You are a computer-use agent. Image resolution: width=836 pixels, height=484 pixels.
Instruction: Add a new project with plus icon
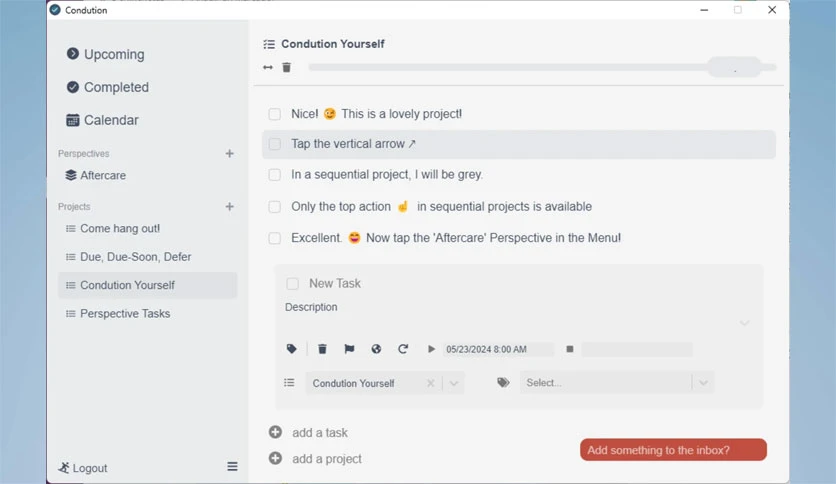tap(229, 206)
